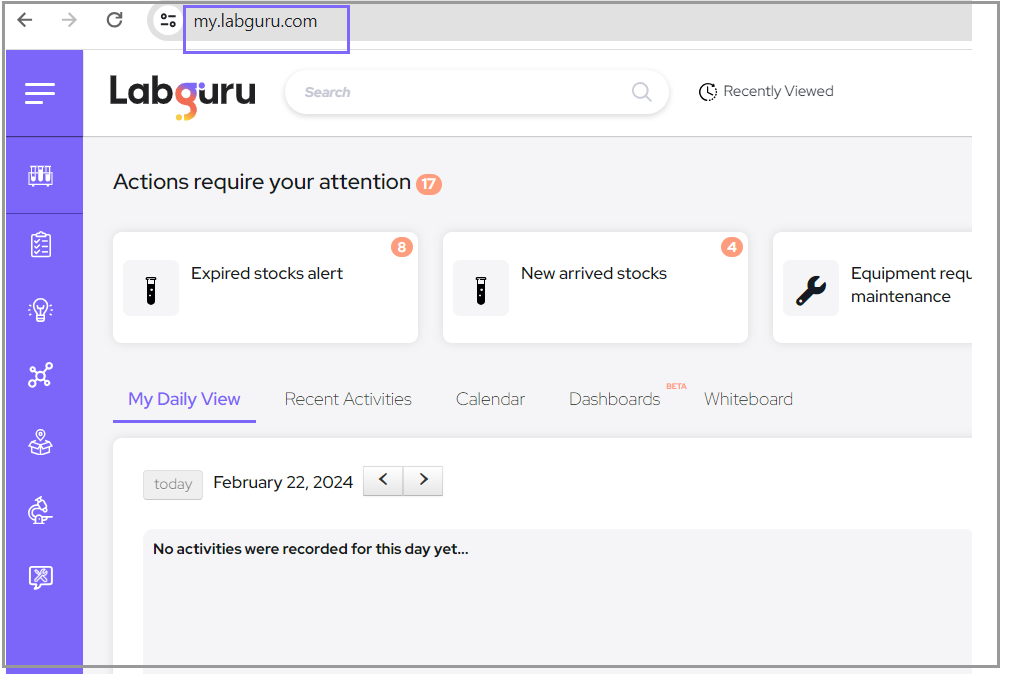Open the microscope sidebar icon

(x=40, y=511)
